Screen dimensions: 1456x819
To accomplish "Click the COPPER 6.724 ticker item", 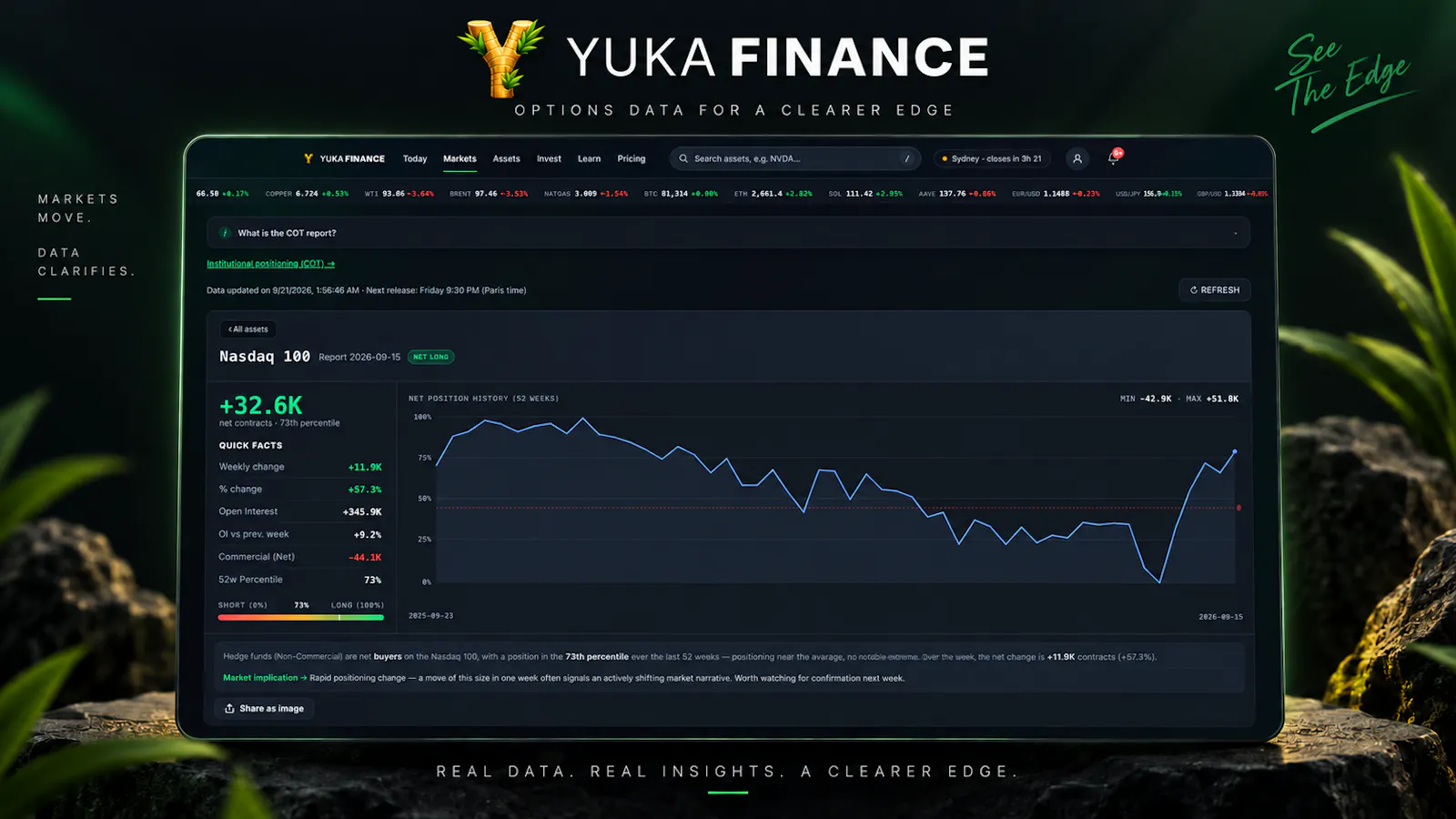I will click(x=307, y=194).
